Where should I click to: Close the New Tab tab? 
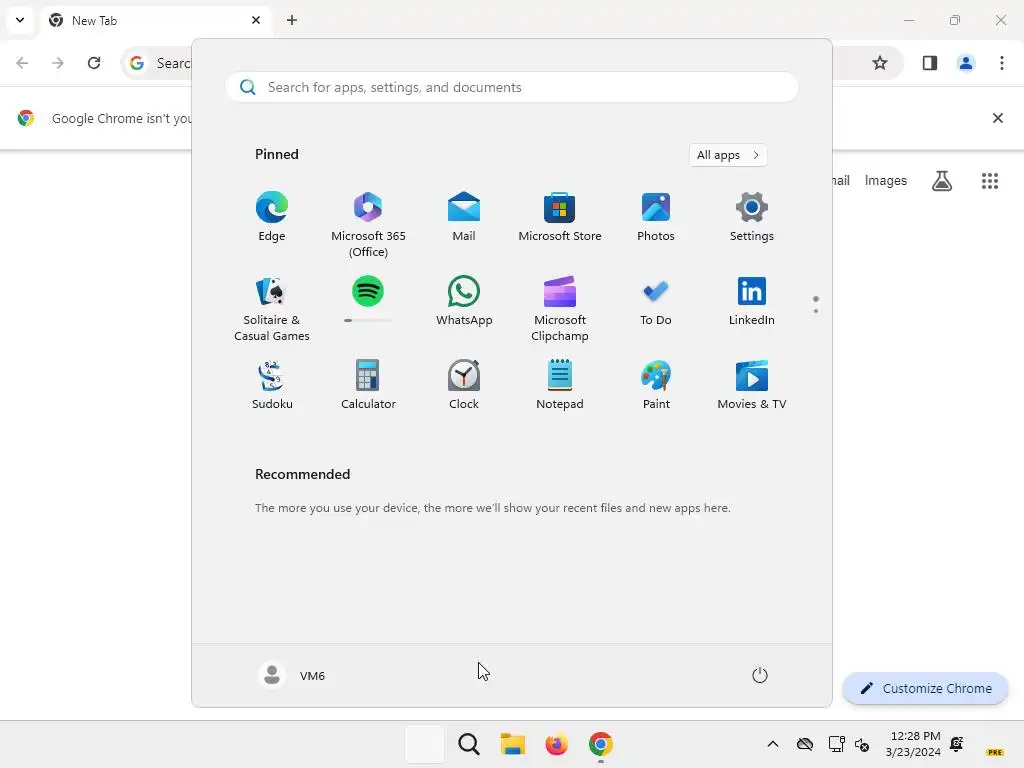click(x=256, y=20)
